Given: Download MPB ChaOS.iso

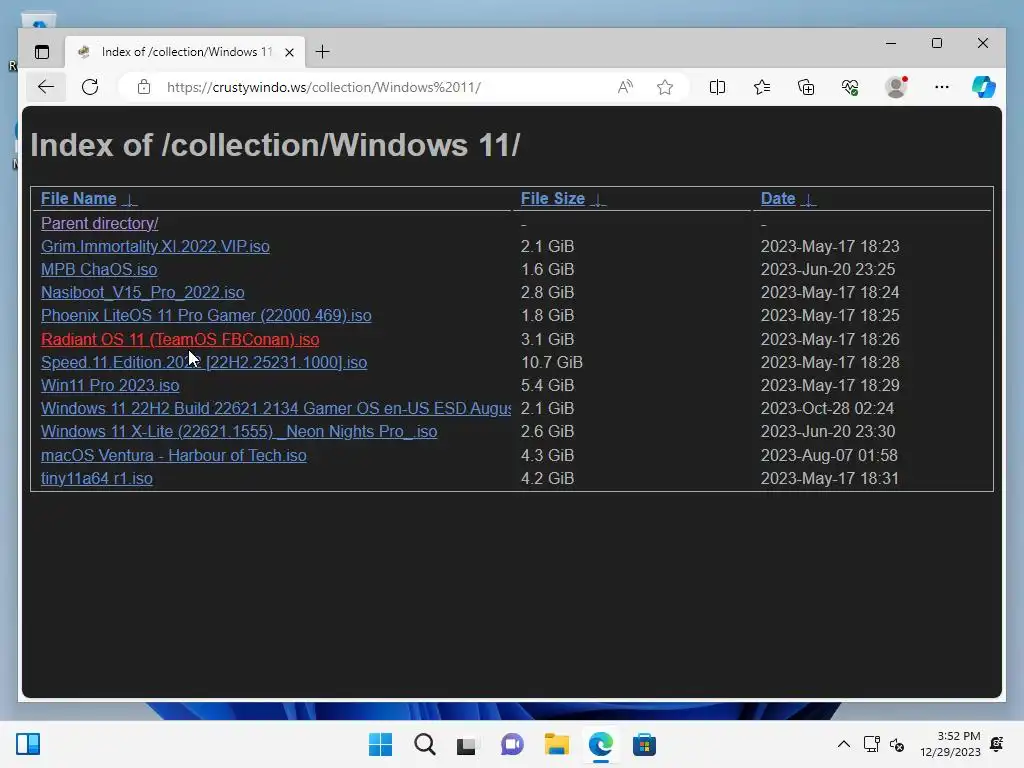Looking at the screenshot, I should coord(99,269).
